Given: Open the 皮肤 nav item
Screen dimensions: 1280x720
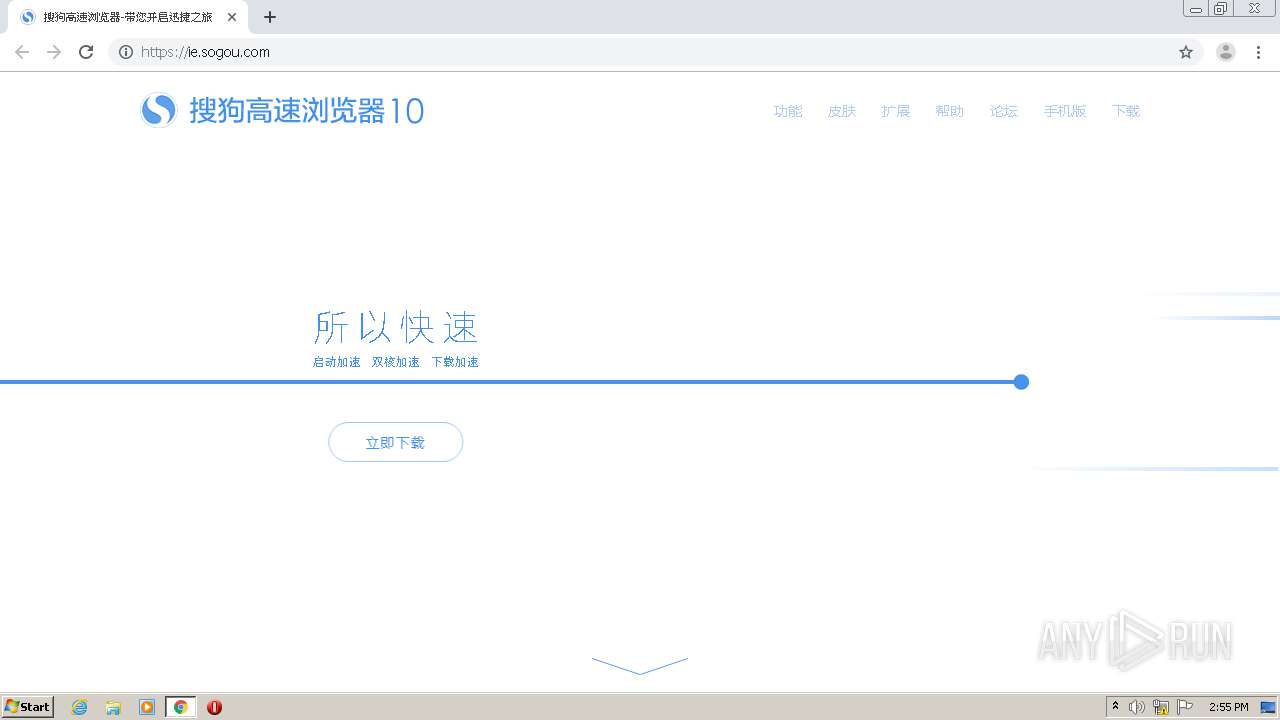Looking at the screenshot, I should click(x=842, y=111).
